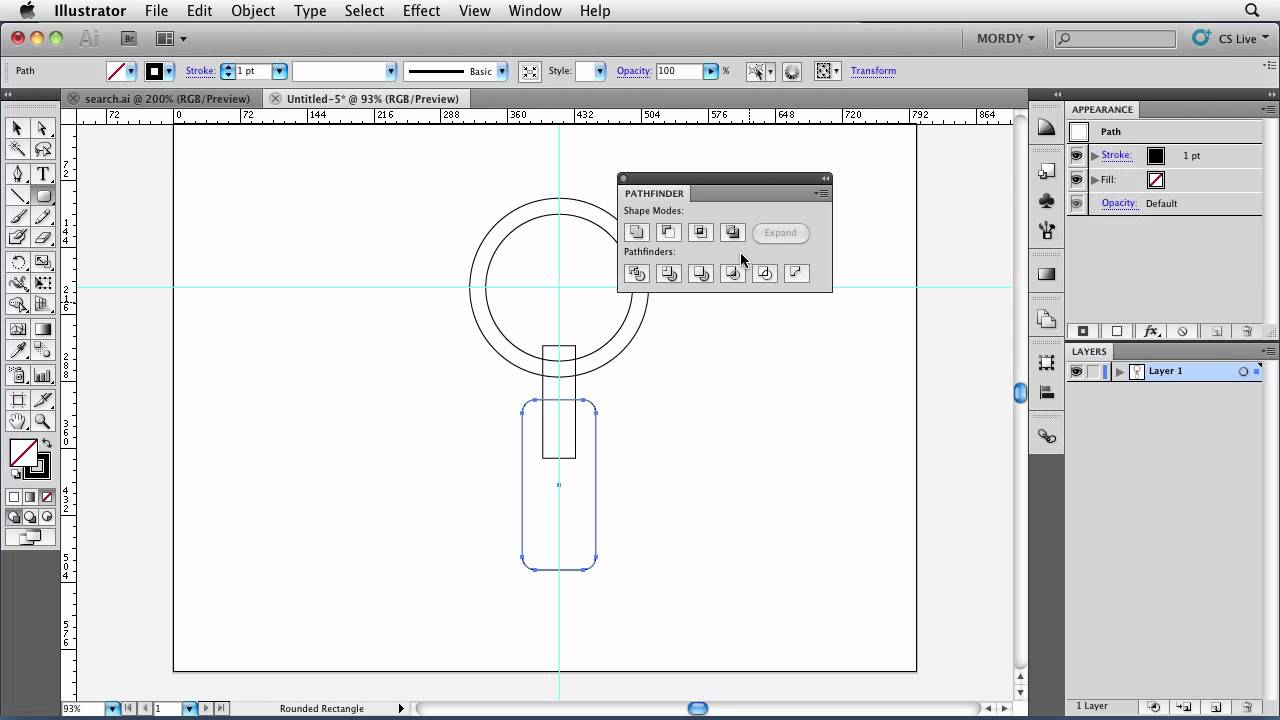Select the Unite shape mode in Pathfinder
Viewport: 1280px width, 720px height.
click(x=637, y=232)
